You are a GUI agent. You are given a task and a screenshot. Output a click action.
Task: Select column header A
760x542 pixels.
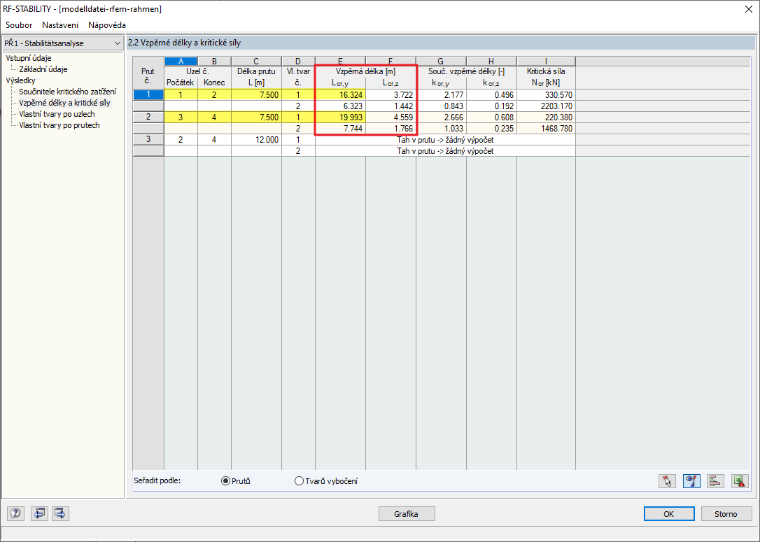click(x=181, y=61)
